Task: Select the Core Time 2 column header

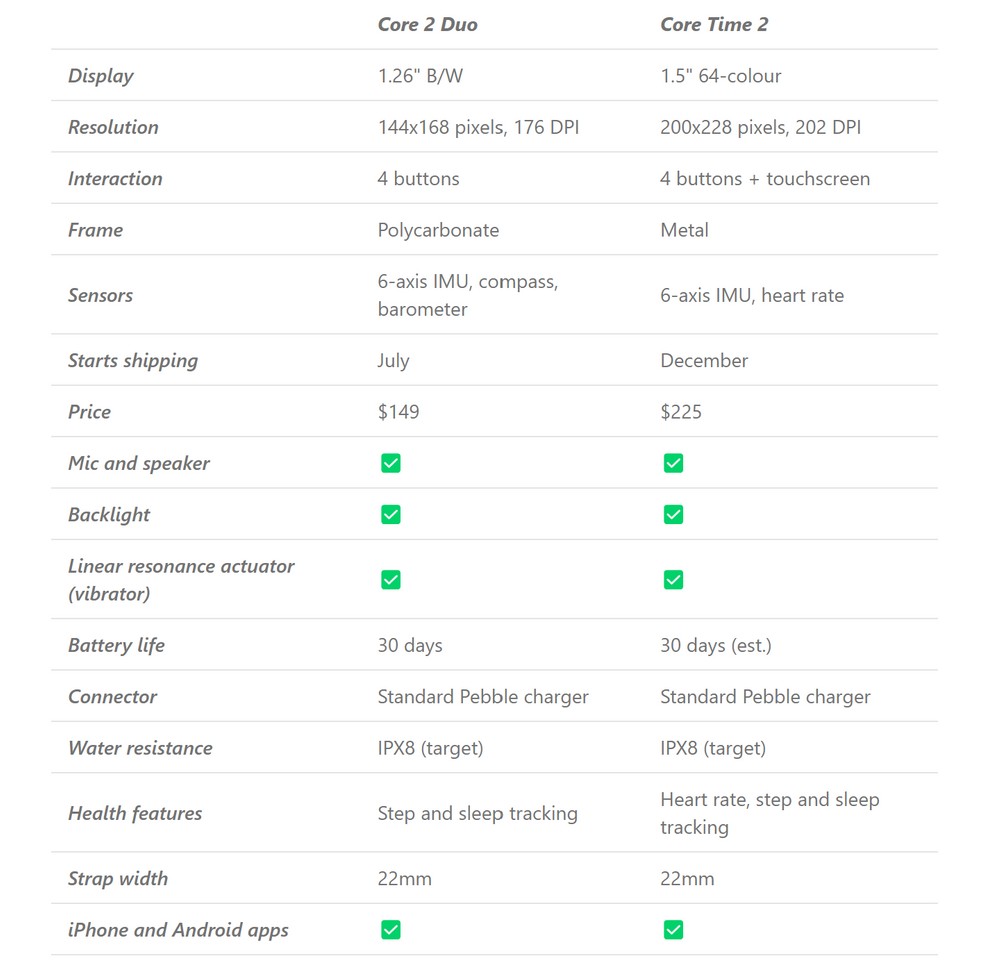Action: [x=714, y=24]
